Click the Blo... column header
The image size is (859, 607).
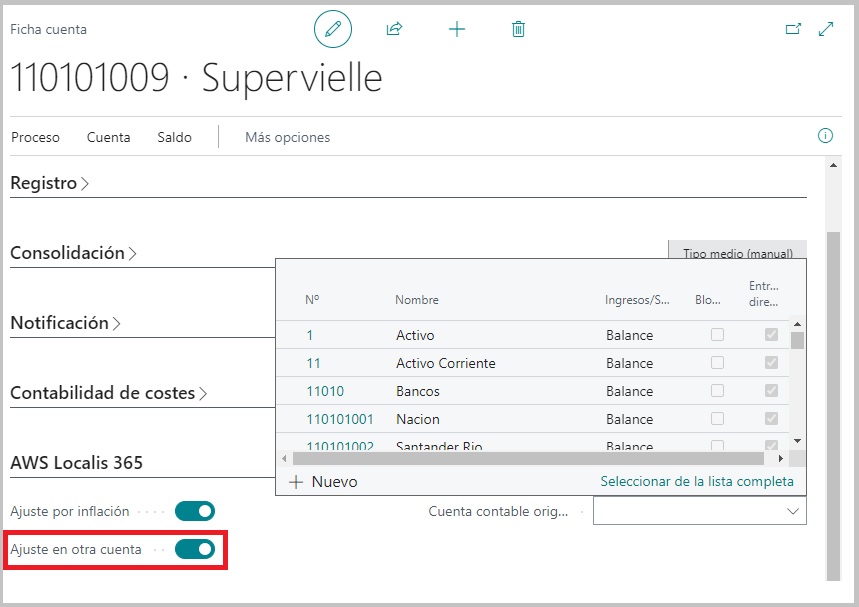707,300
